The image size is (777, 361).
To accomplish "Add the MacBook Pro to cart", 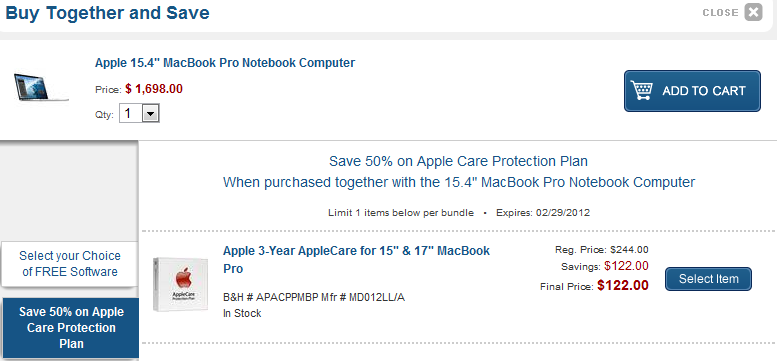I will pos(692,91).
